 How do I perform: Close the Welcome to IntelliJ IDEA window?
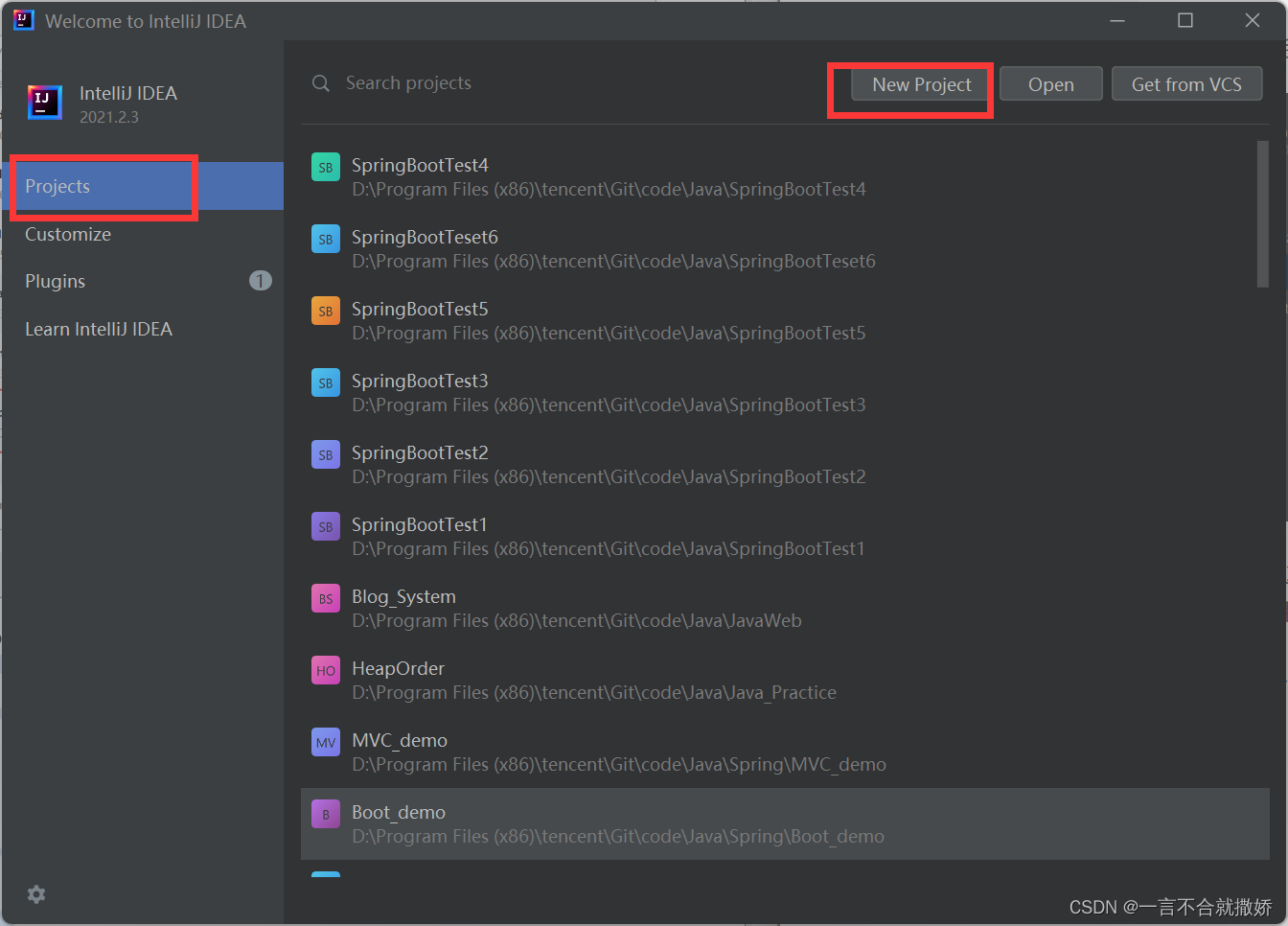tap(1253, 20)
